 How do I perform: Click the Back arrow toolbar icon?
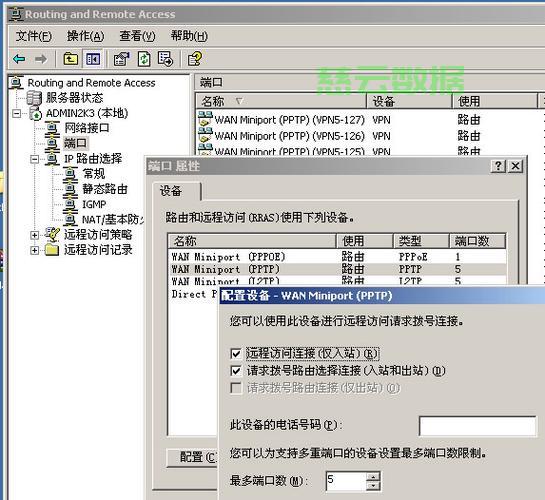click(19, 59)
